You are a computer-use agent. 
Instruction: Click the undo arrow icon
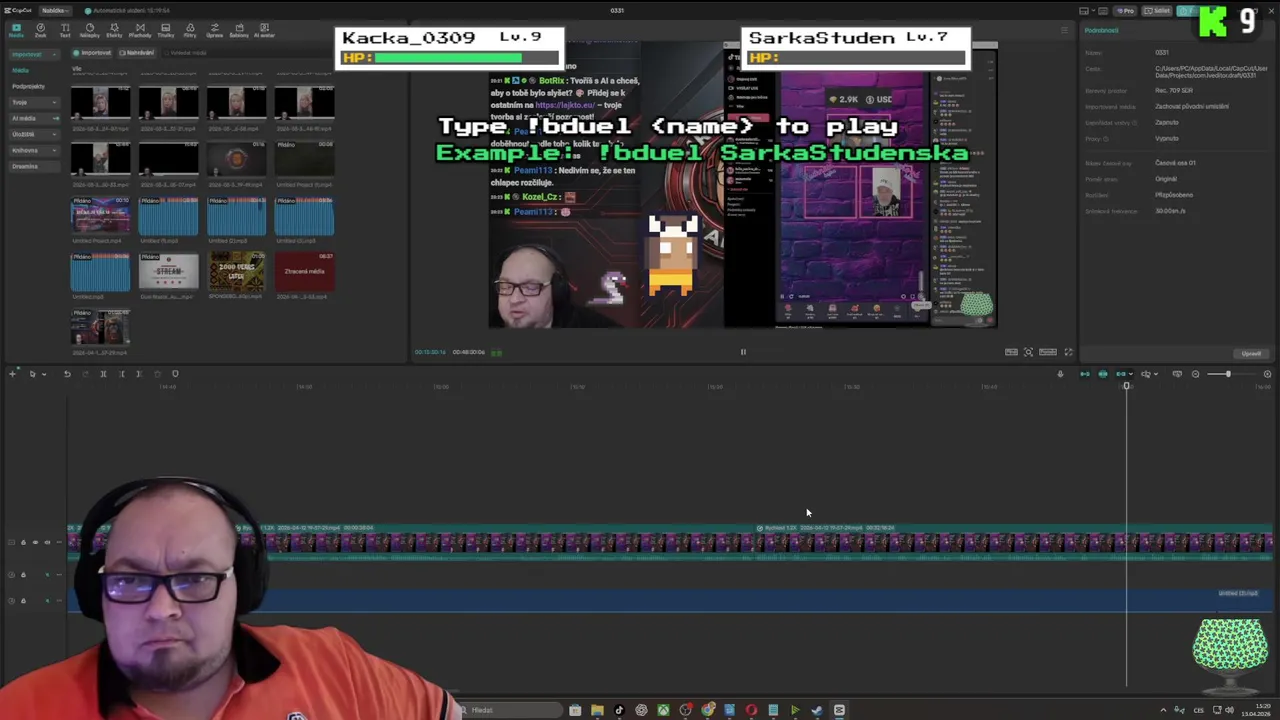[67, 374]
